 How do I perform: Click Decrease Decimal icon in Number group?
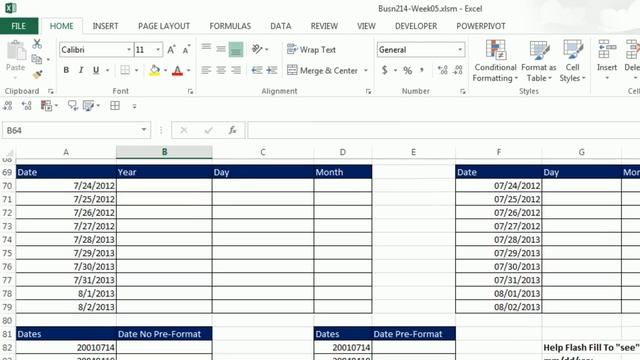coord(458,70)
